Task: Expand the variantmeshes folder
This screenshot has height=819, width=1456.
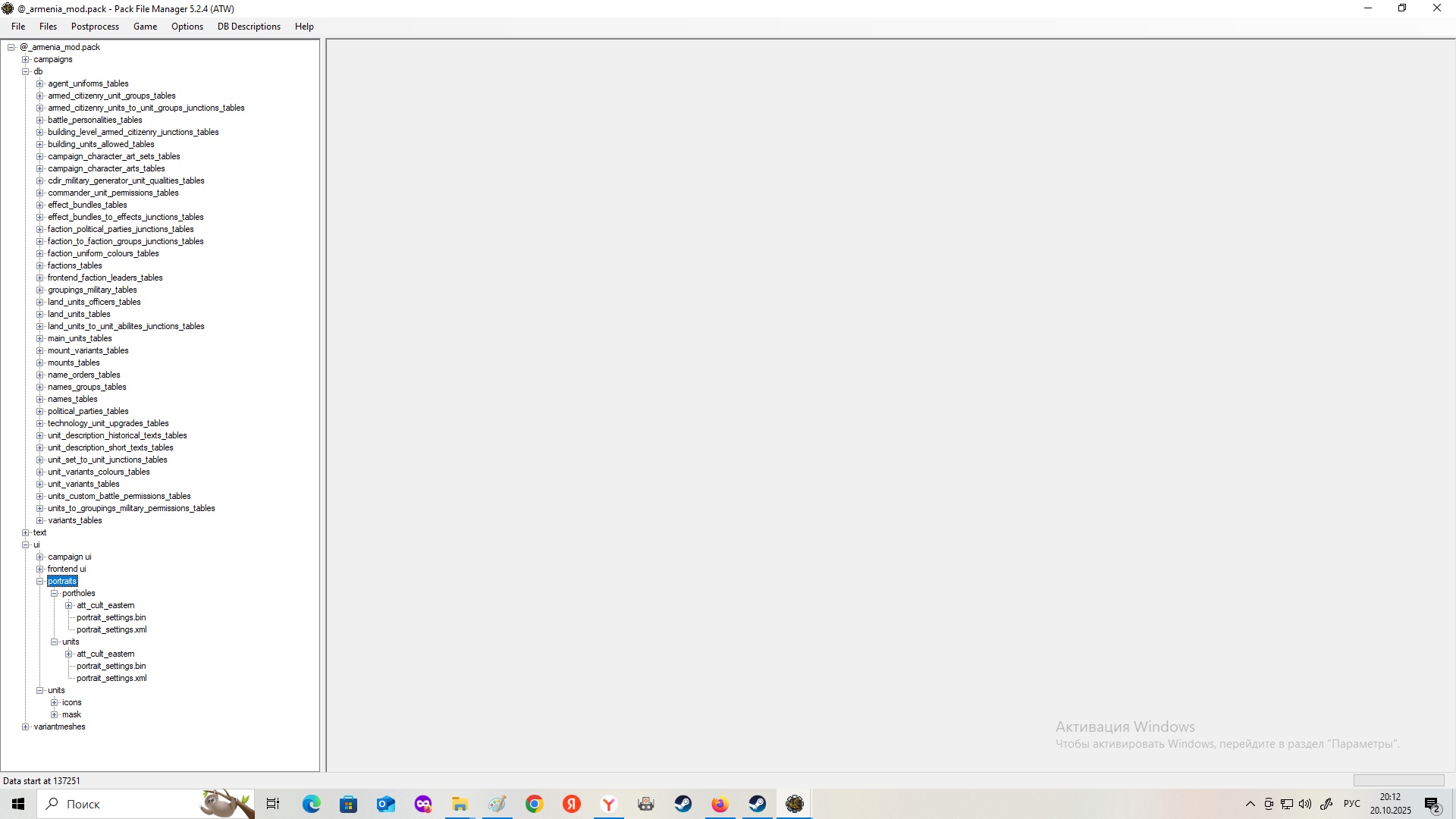Action: [26, 726]
